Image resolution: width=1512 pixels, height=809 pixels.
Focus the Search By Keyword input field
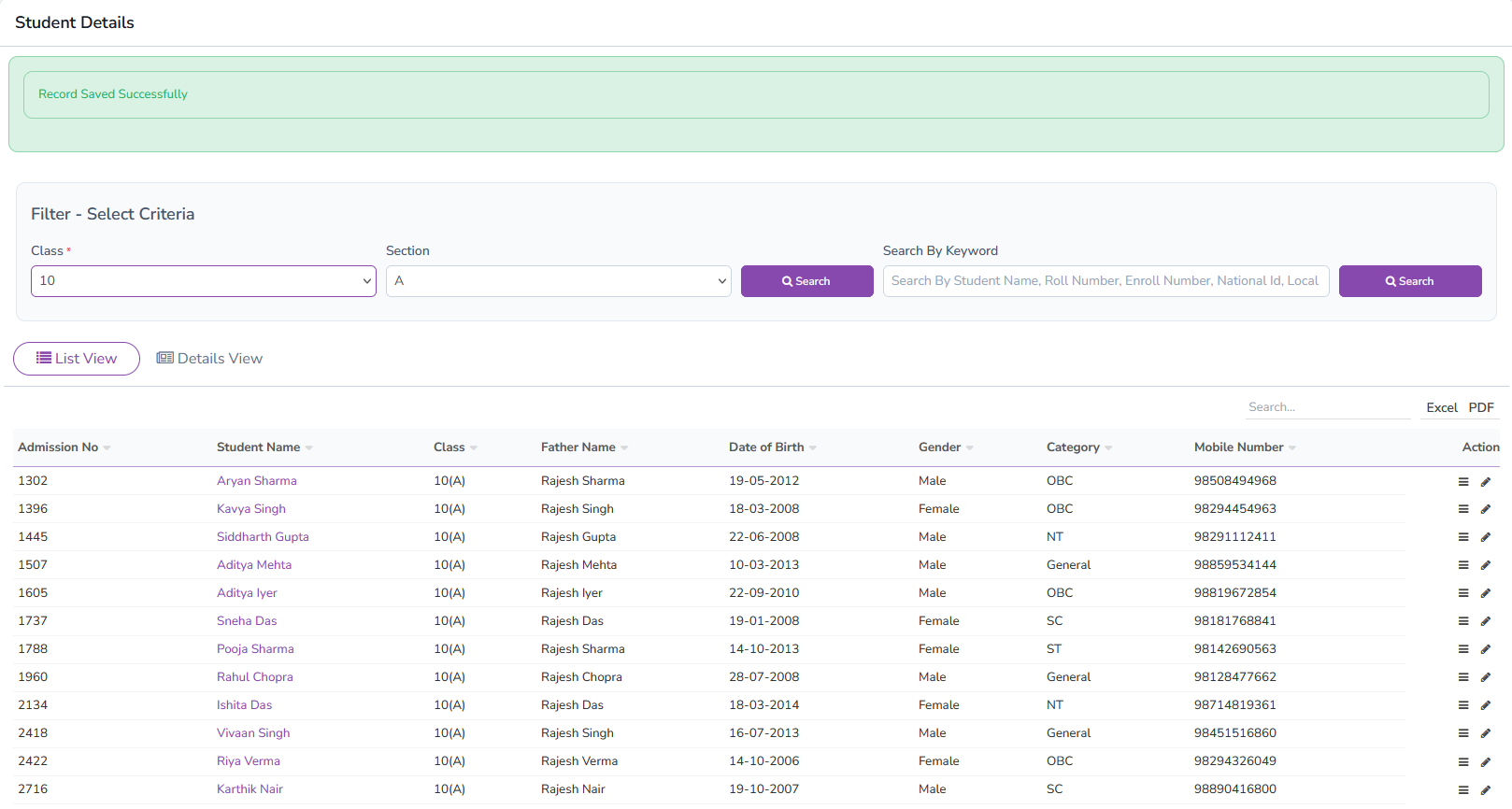click(x=1105, y=281)
